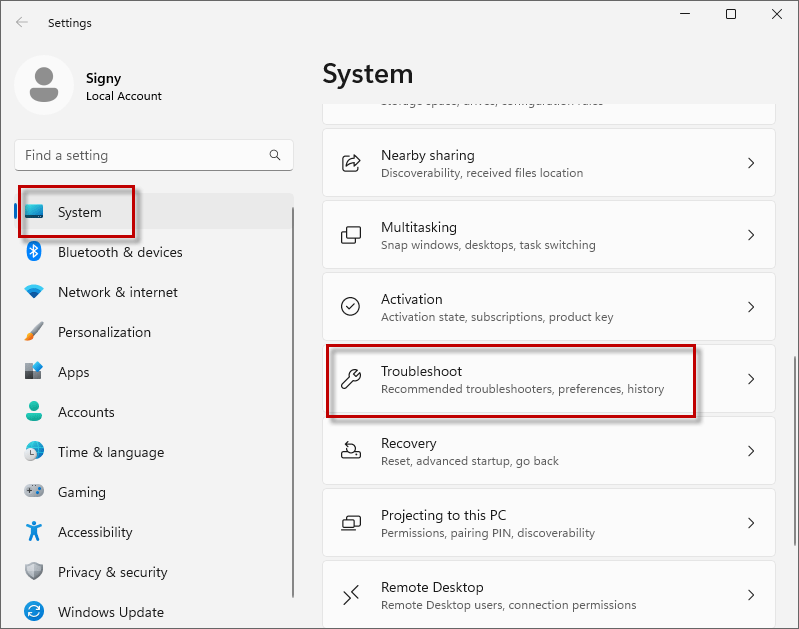Click the Signy user avatar
Viewport: 799px width, 629px height.
[44, 85]
